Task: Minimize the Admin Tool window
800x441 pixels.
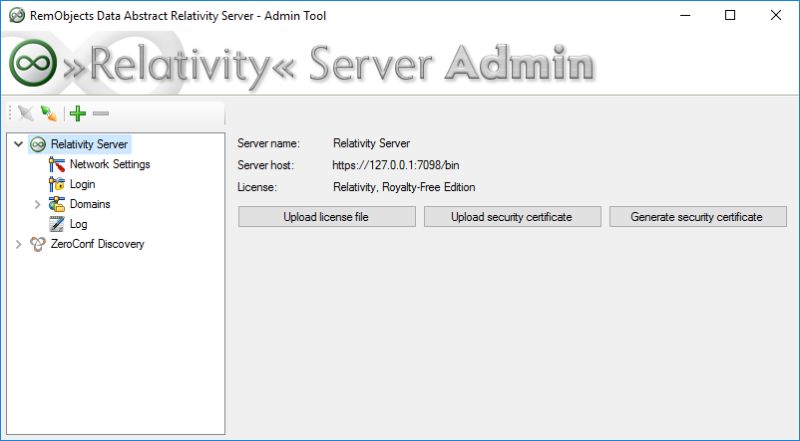Action: 685,15
